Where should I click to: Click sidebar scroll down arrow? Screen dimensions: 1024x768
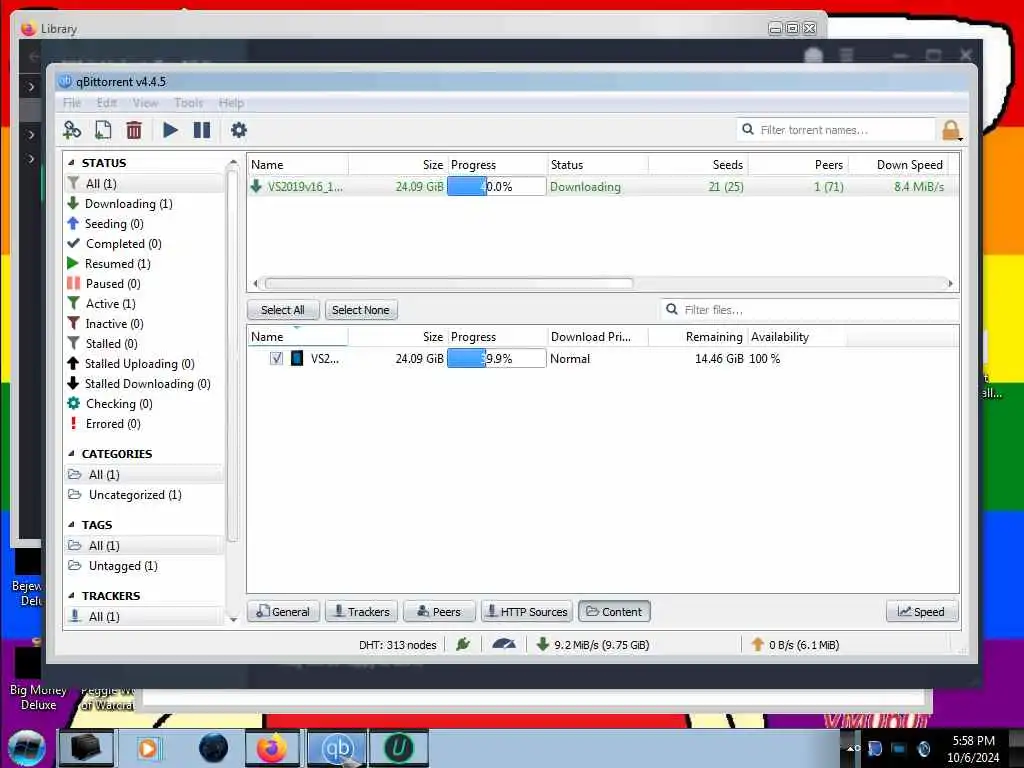(x=233, y=619)
